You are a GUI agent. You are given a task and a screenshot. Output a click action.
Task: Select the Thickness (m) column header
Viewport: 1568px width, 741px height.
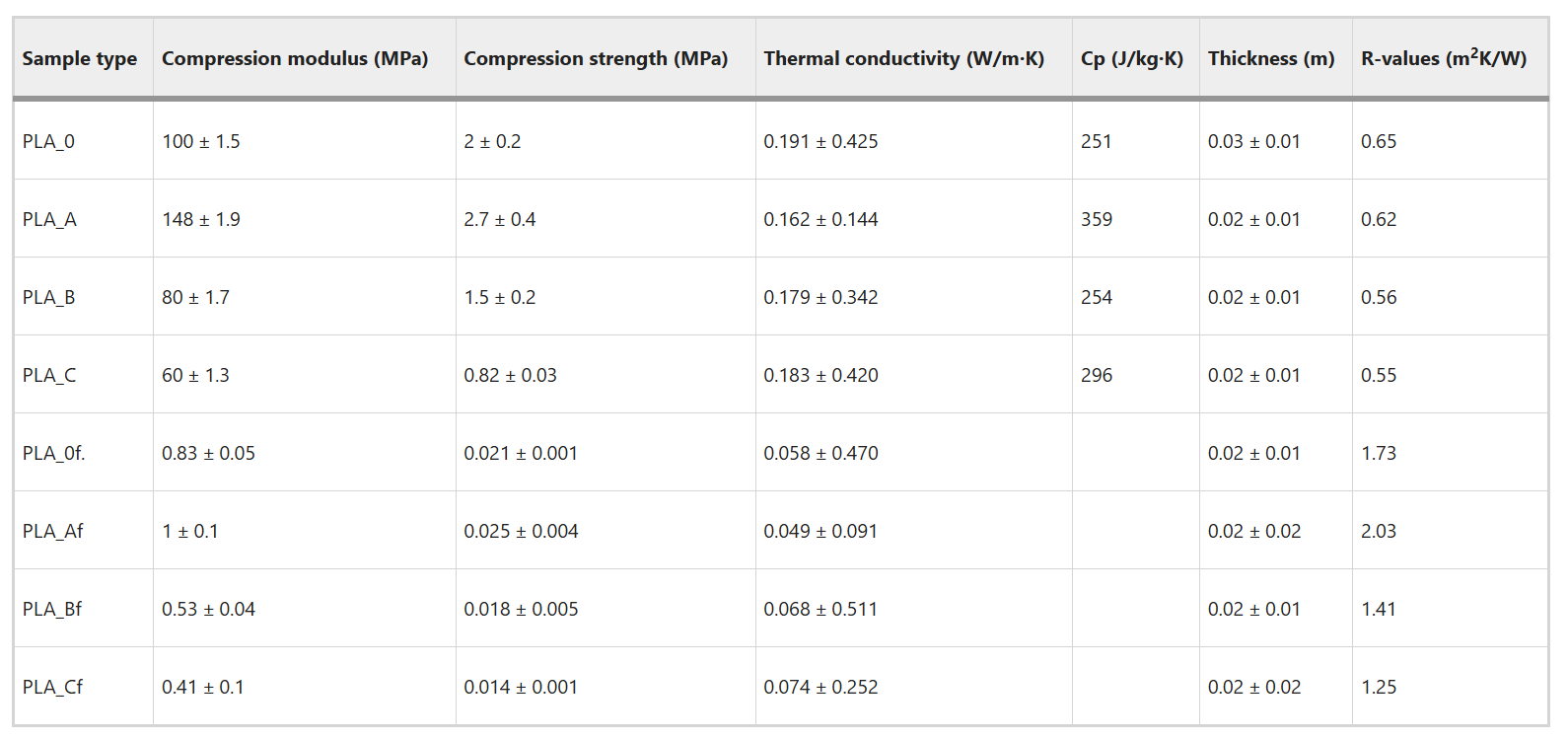pos(1271,59)
